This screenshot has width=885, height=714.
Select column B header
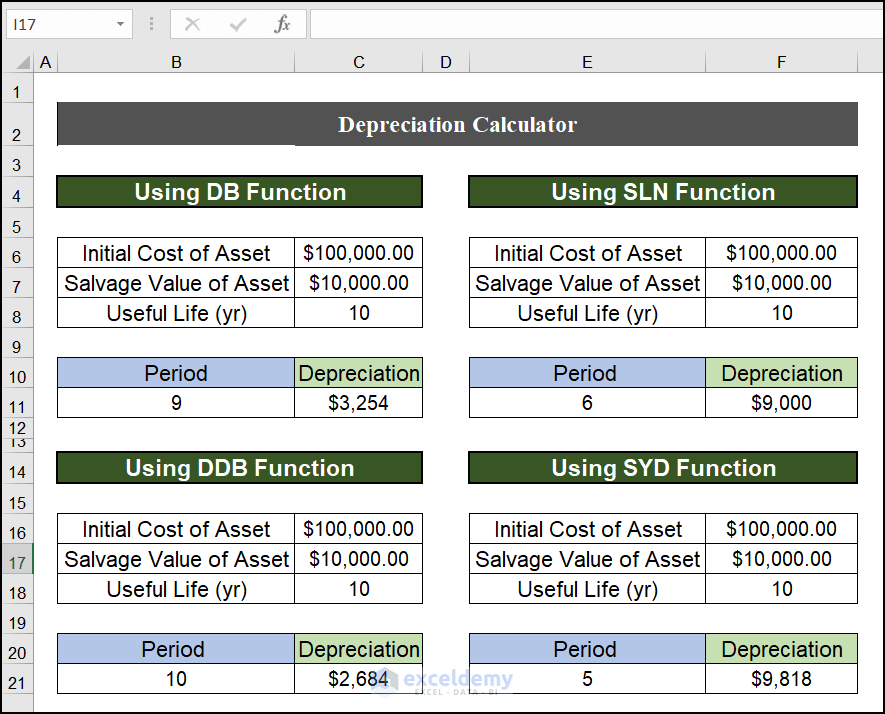coord(176,62)
